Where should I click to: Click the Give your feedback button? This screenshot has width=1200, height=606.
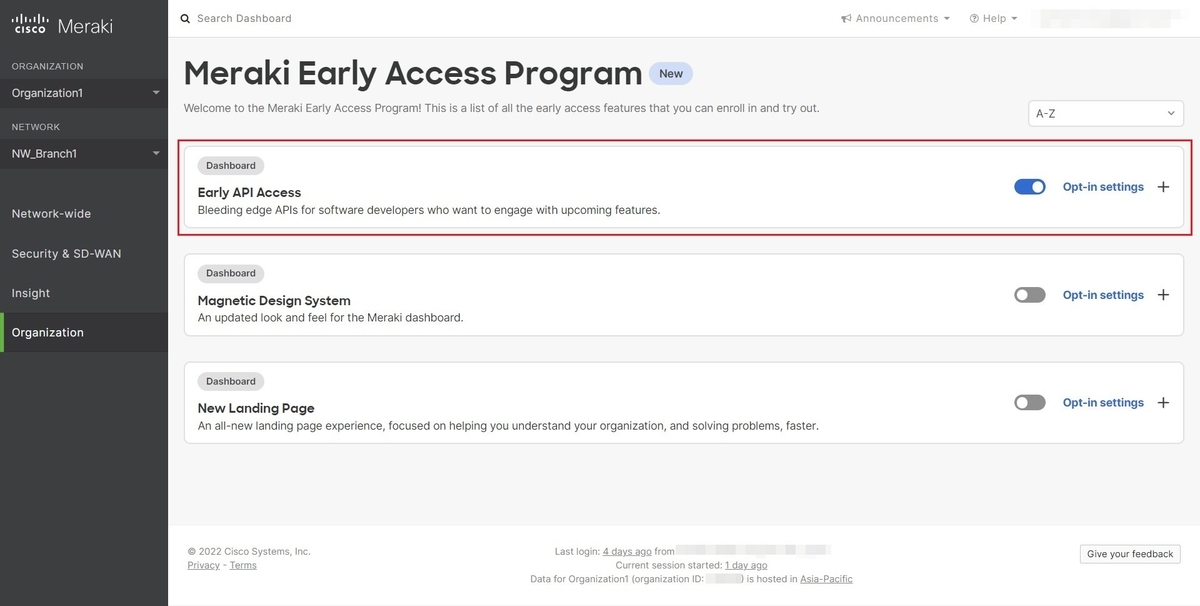(1129, 553)
